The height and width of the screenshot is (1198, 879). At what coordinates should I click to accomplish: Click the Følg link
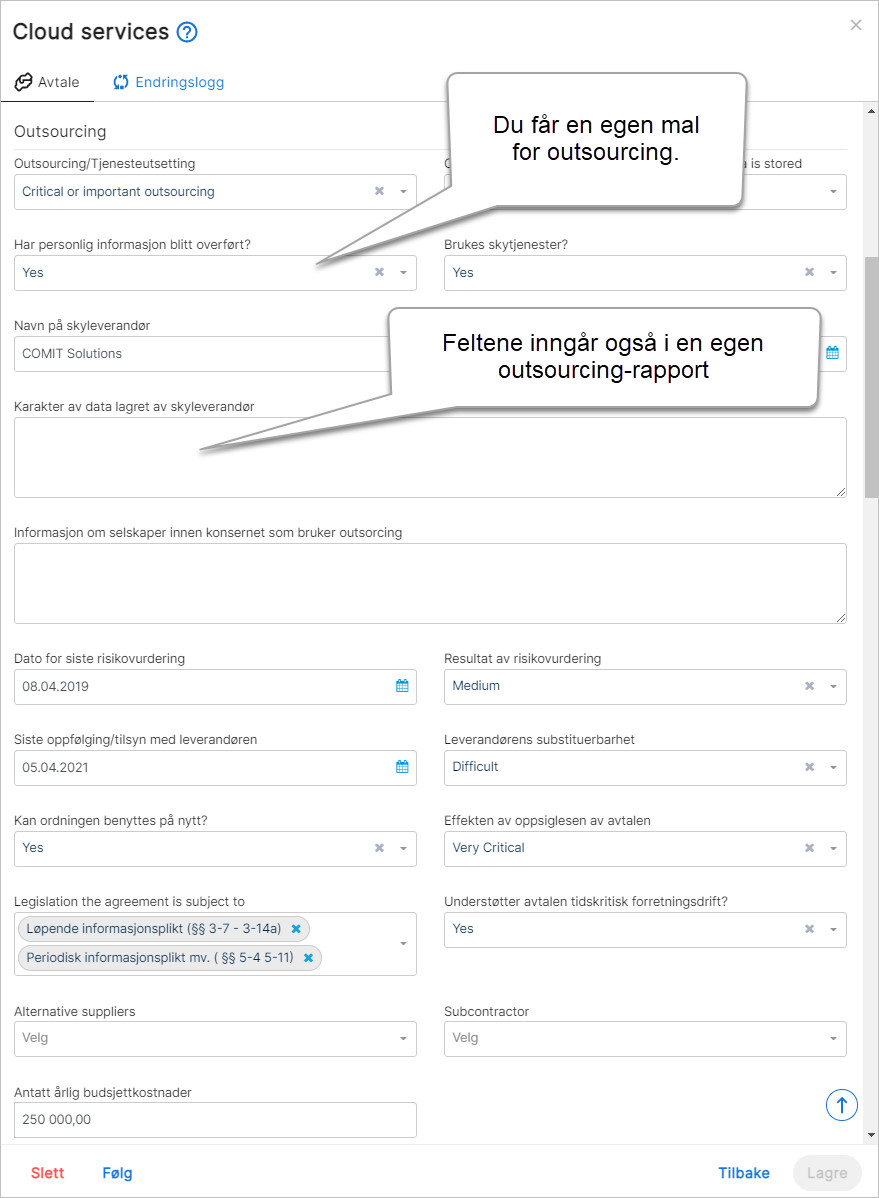click(x=118, y=1174)
